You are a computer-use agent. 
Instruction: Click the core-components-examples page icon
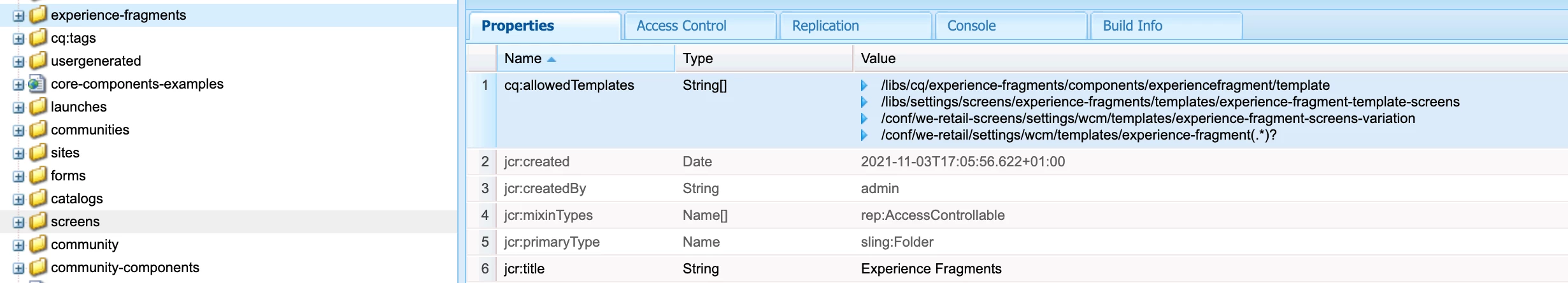point(37,84)
